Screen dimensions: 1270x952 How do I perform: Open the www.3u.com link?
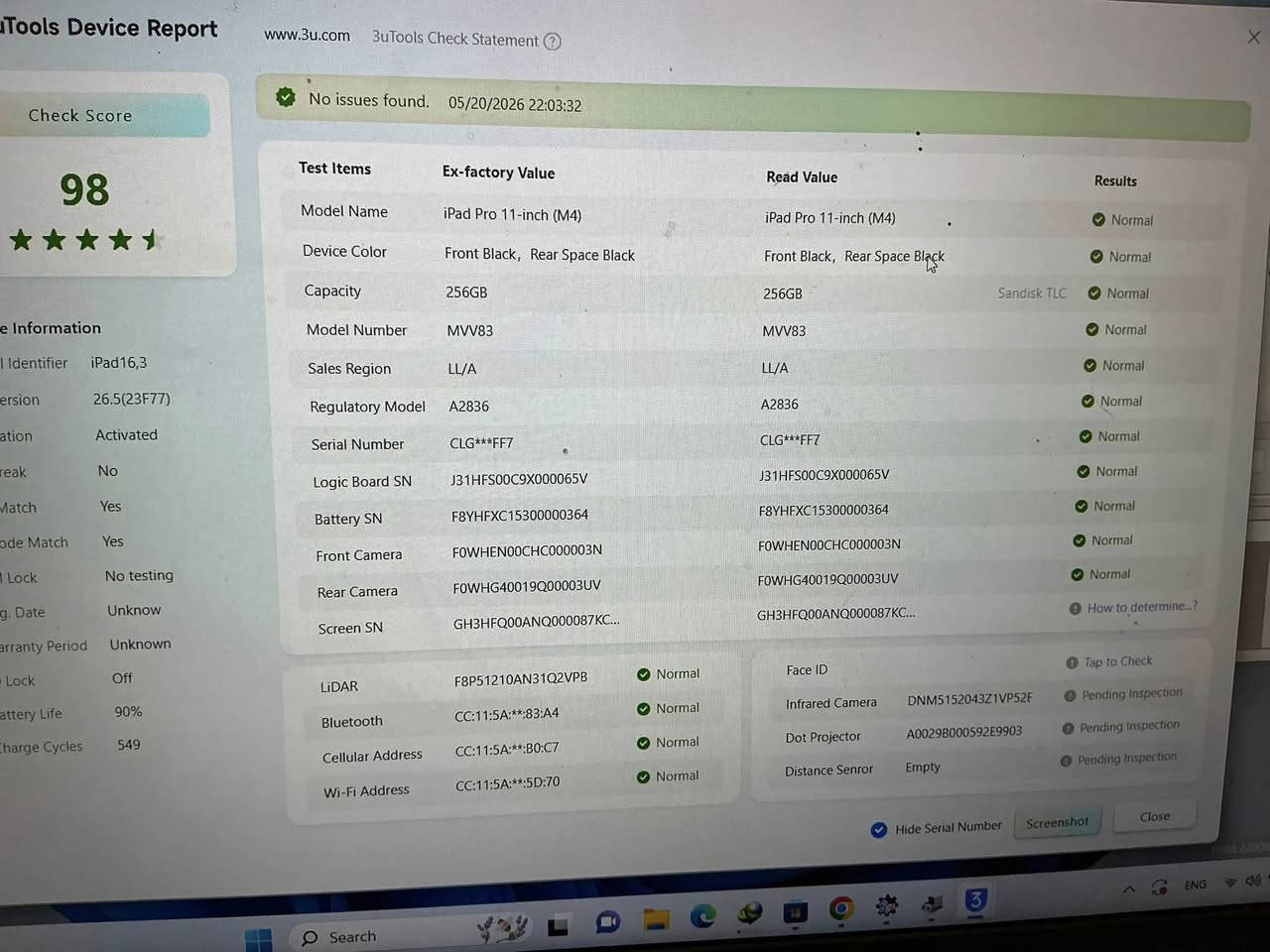pos(307,35)
